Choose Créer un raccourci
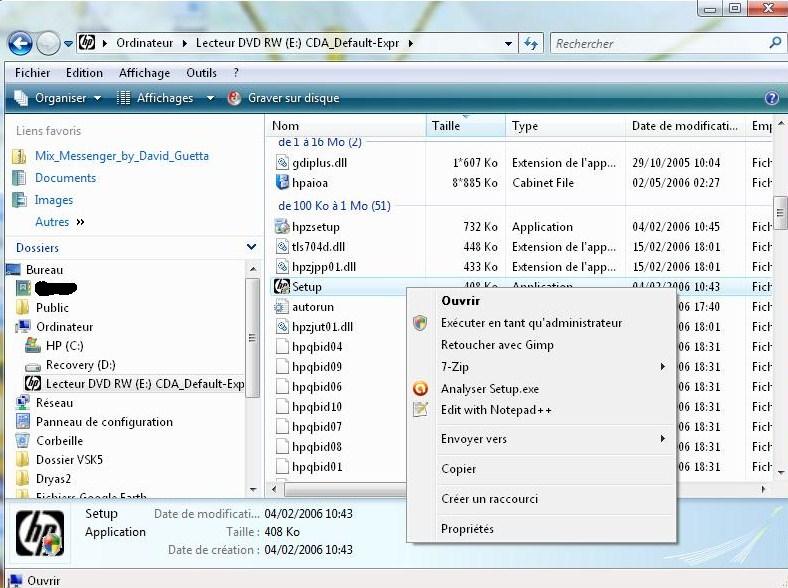 click(x=489, y=499)
